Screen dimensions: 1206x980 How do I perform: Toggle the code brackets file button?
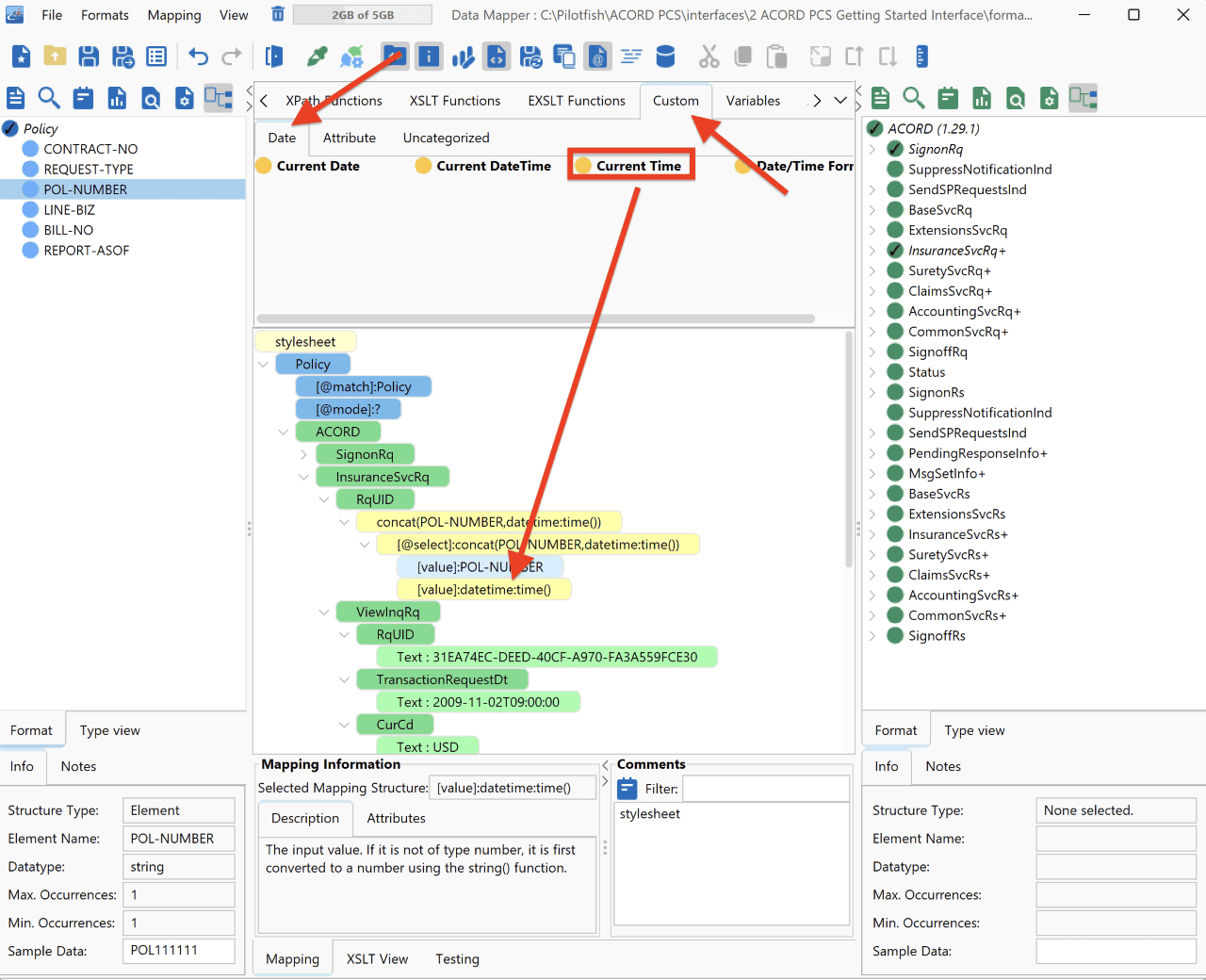tap(497, 57)
